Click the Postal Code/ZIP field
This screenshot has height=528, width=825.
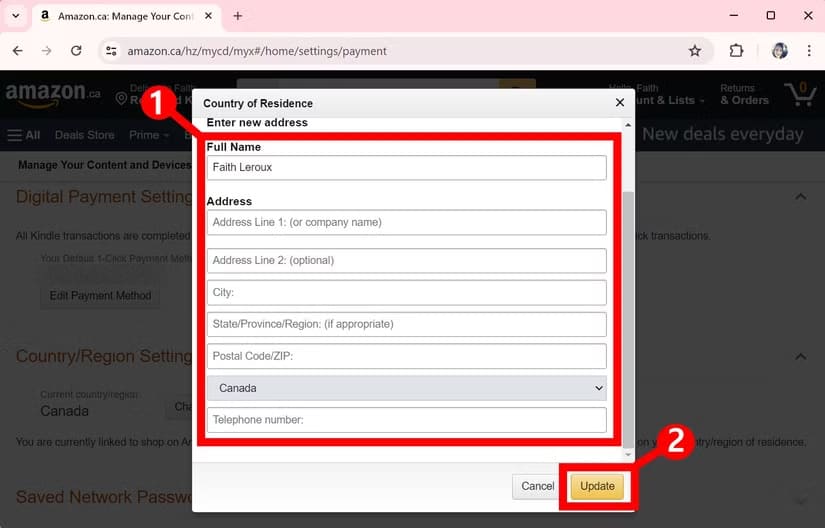click(407, 356)
